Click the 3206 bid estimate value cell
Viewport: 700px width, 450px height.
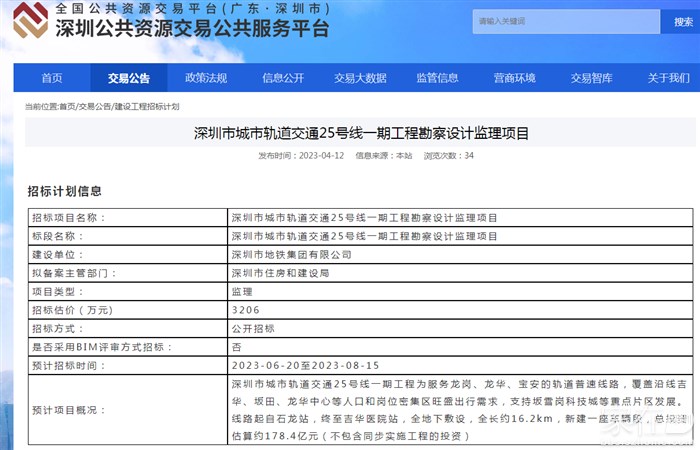245,309
